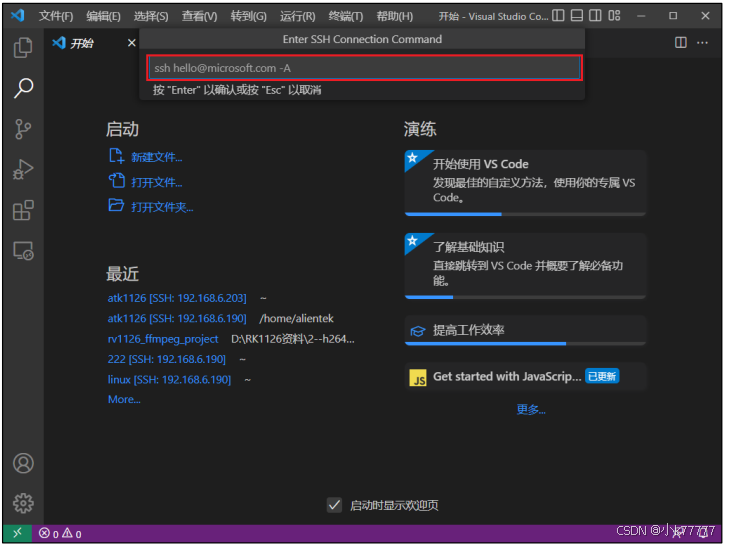The width and height of the screenshot is (733, 544).
Task: Click the Enter SSH Connection Command title
Action: point(362,39)
